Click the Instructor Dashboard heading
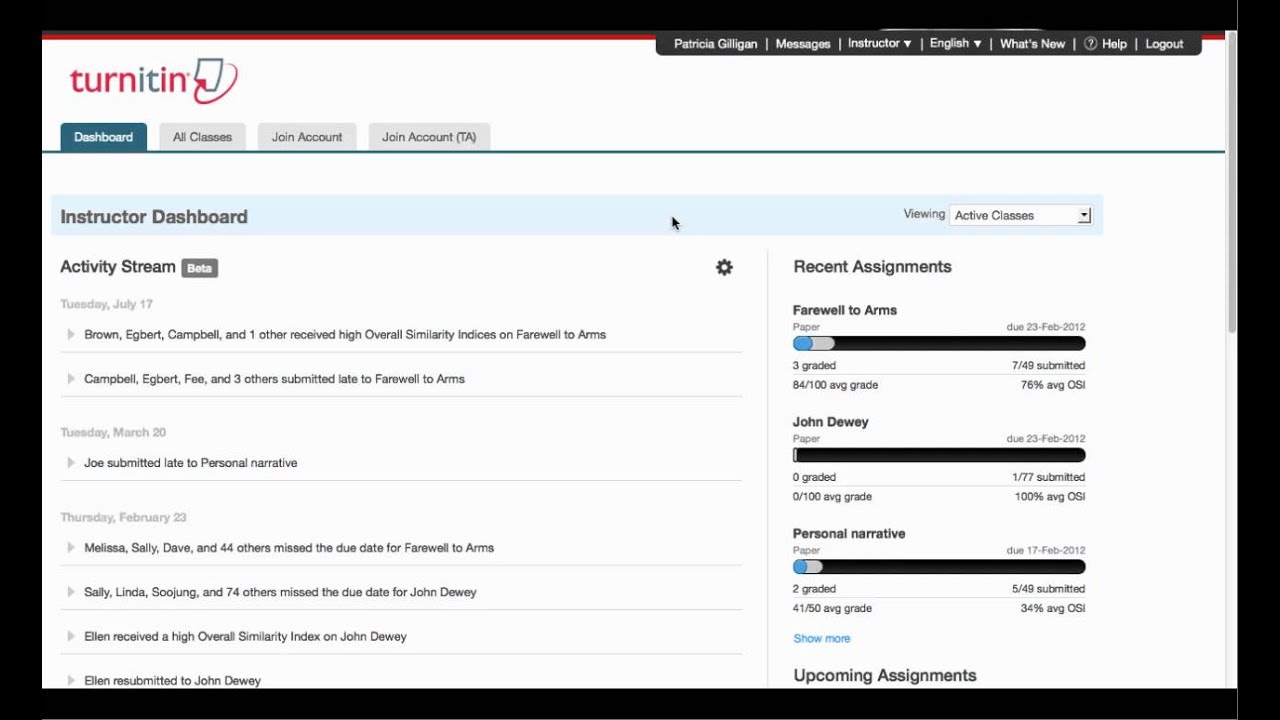This screenshot has height=720, width=1280. coord(154,217)
